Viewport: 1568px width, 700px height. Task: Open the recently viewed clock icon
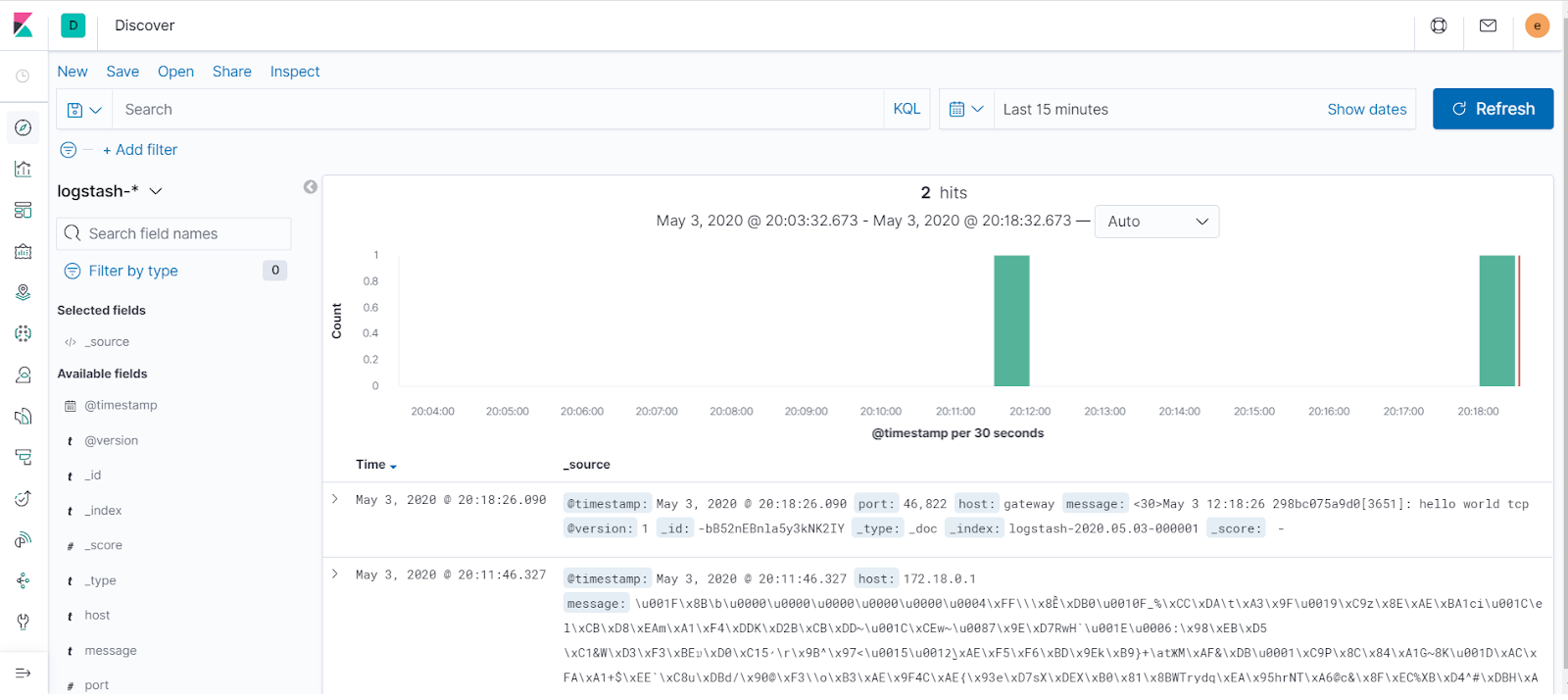(x=23, y=76)
